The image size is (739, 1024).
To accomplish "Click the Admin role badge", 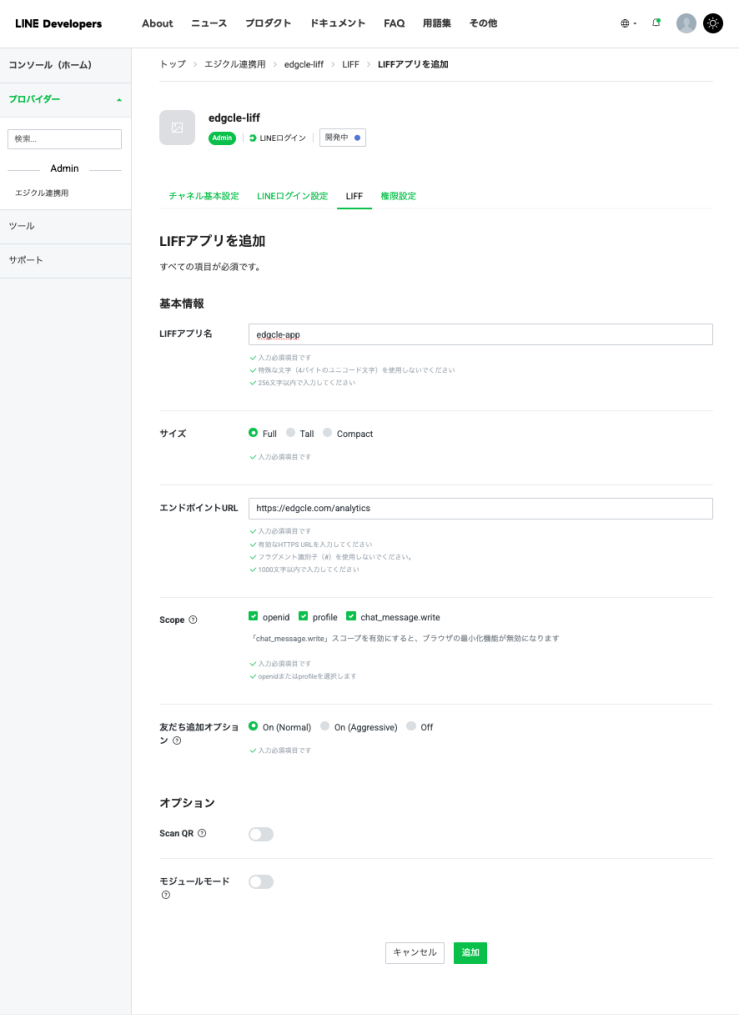I will [x=222, y=138].
